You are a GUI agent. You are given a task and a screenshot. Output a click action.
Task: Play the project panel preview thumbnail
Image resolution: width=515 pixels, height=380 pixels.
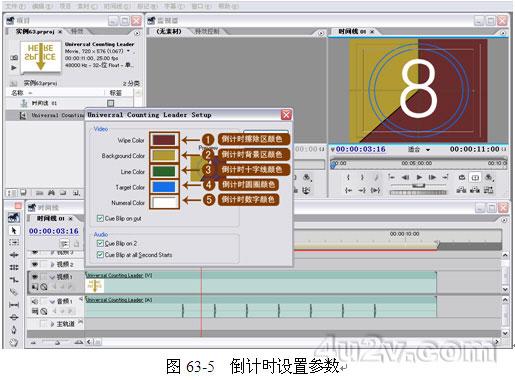(x=14, y=68)
